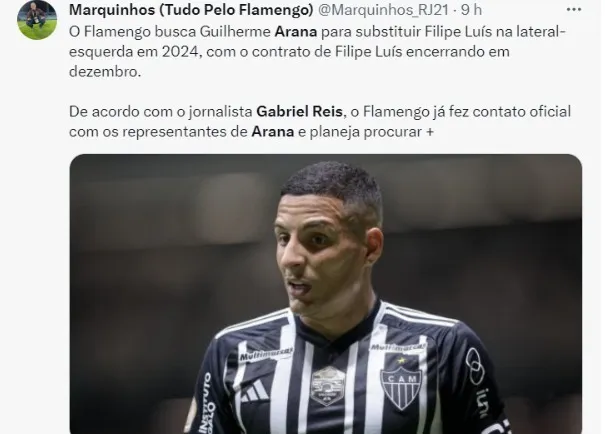This screenshot has width=605, height=434.
Task: Click the word dezembro in the tweet
Action: [x=103, y=71]
